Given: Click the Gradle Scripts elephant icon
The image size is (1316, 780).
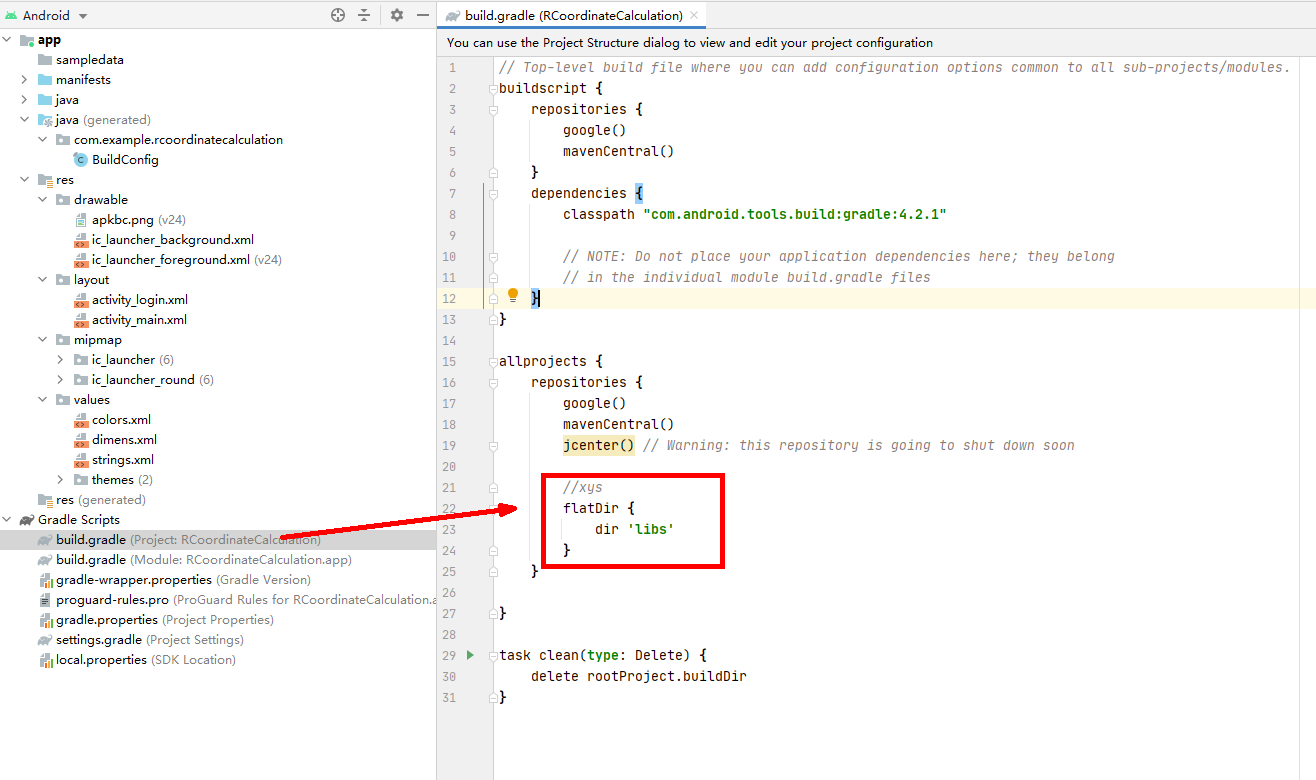Looking at the screenshot, I should (26, 520).
